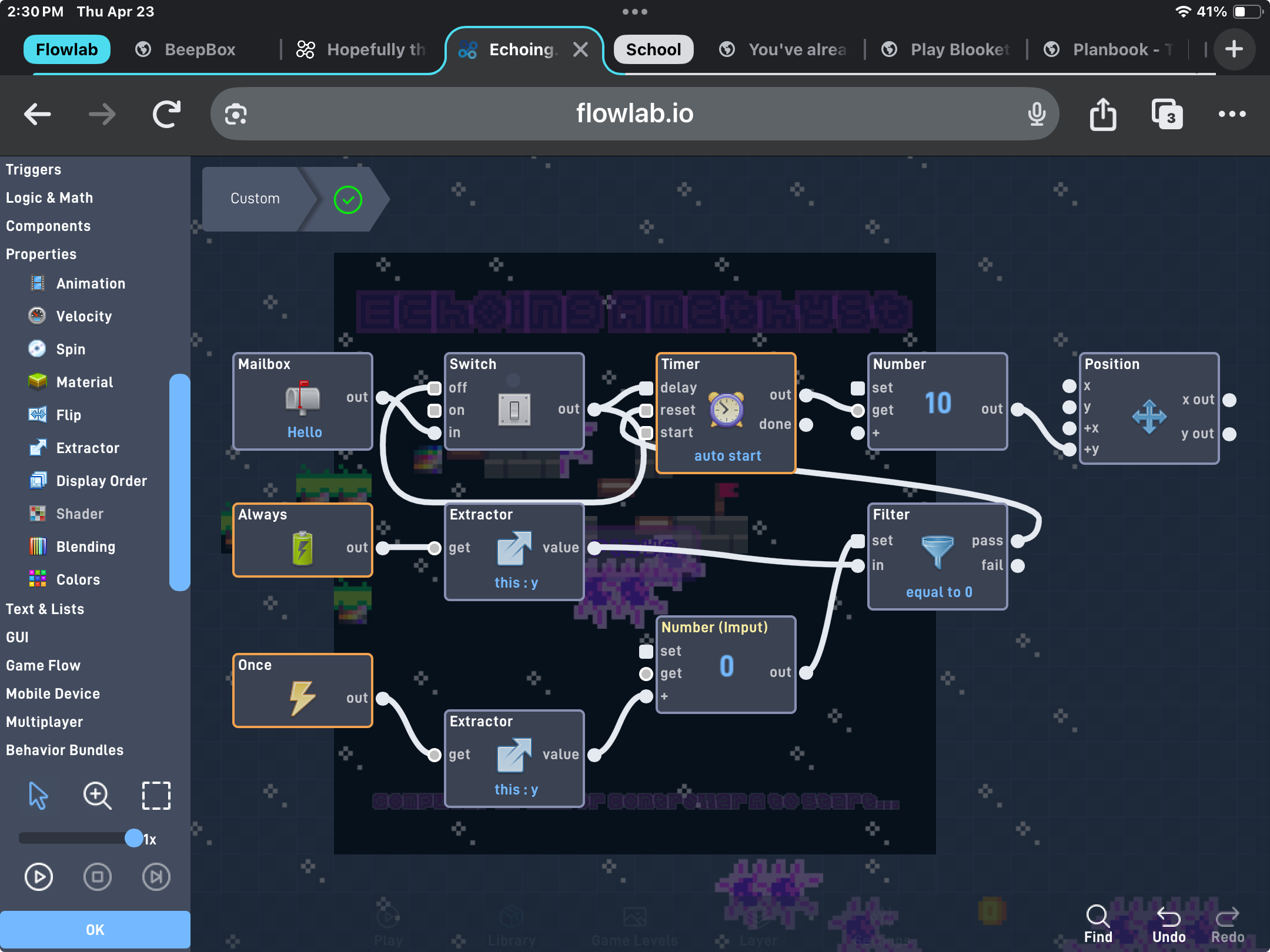Click the Timer alarm clock icon

(726, 409)
